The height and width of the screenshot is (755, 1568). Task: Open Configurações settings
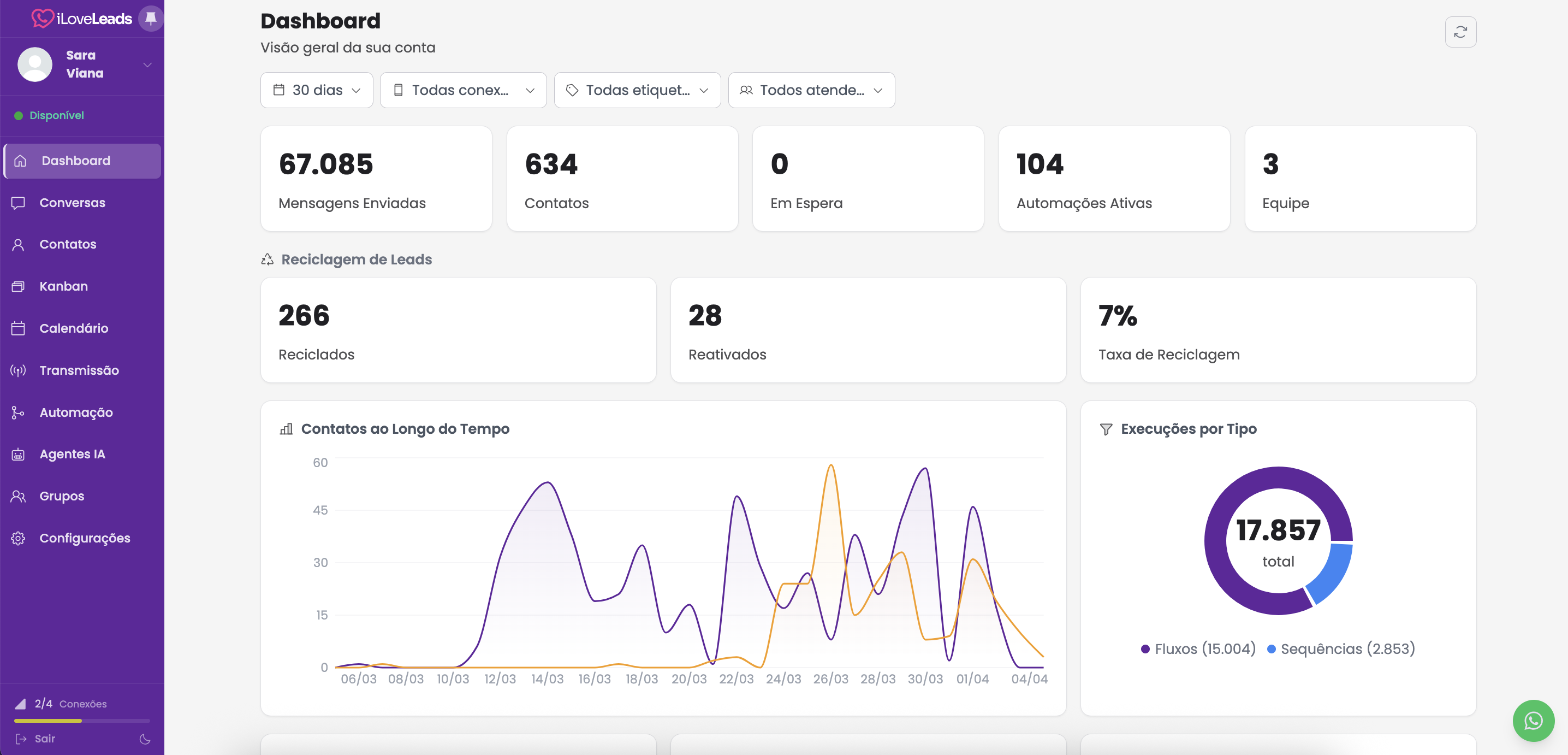tap(82, 538)
